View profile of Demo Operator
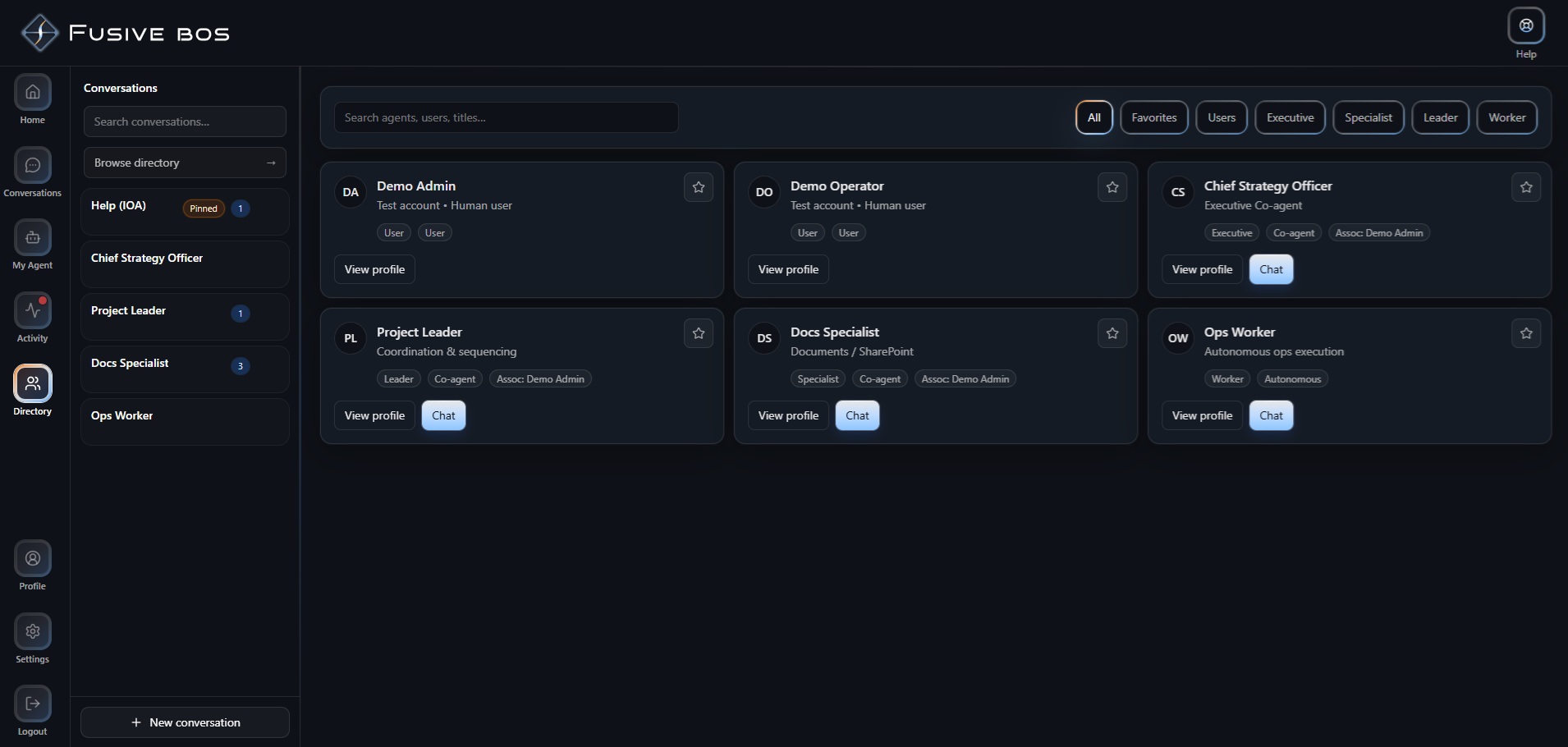 coord(787,269)
